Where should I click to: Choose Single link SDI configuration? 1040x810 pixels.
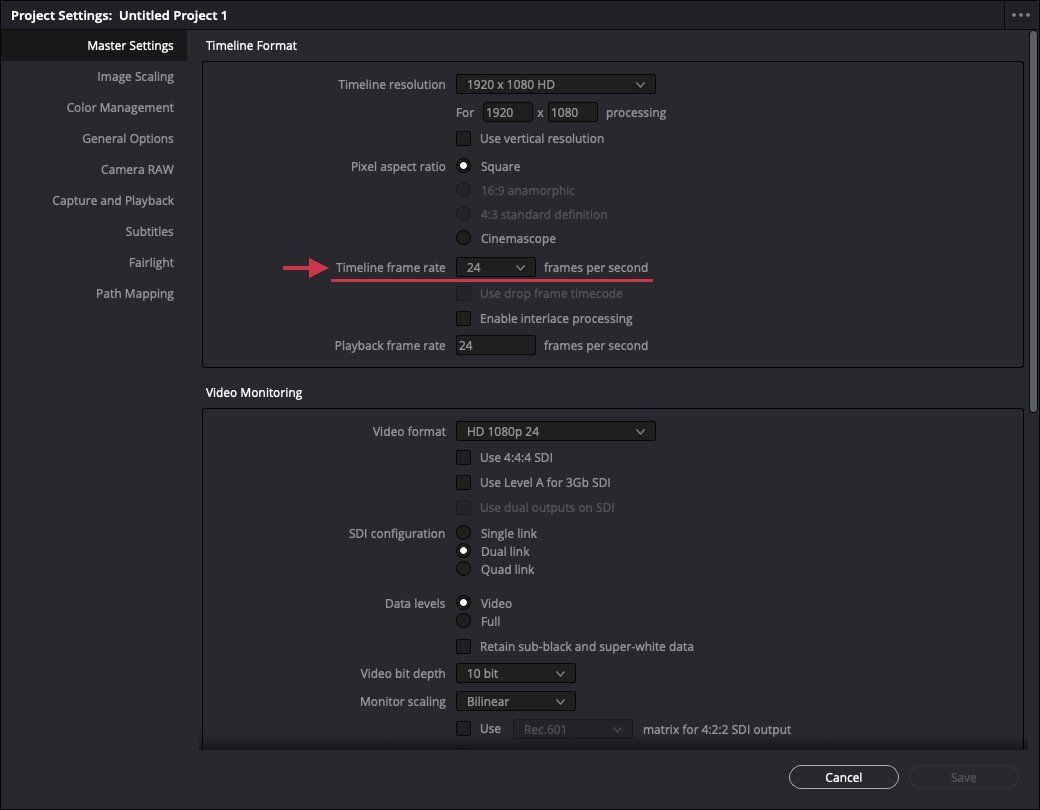coord(464,534)
